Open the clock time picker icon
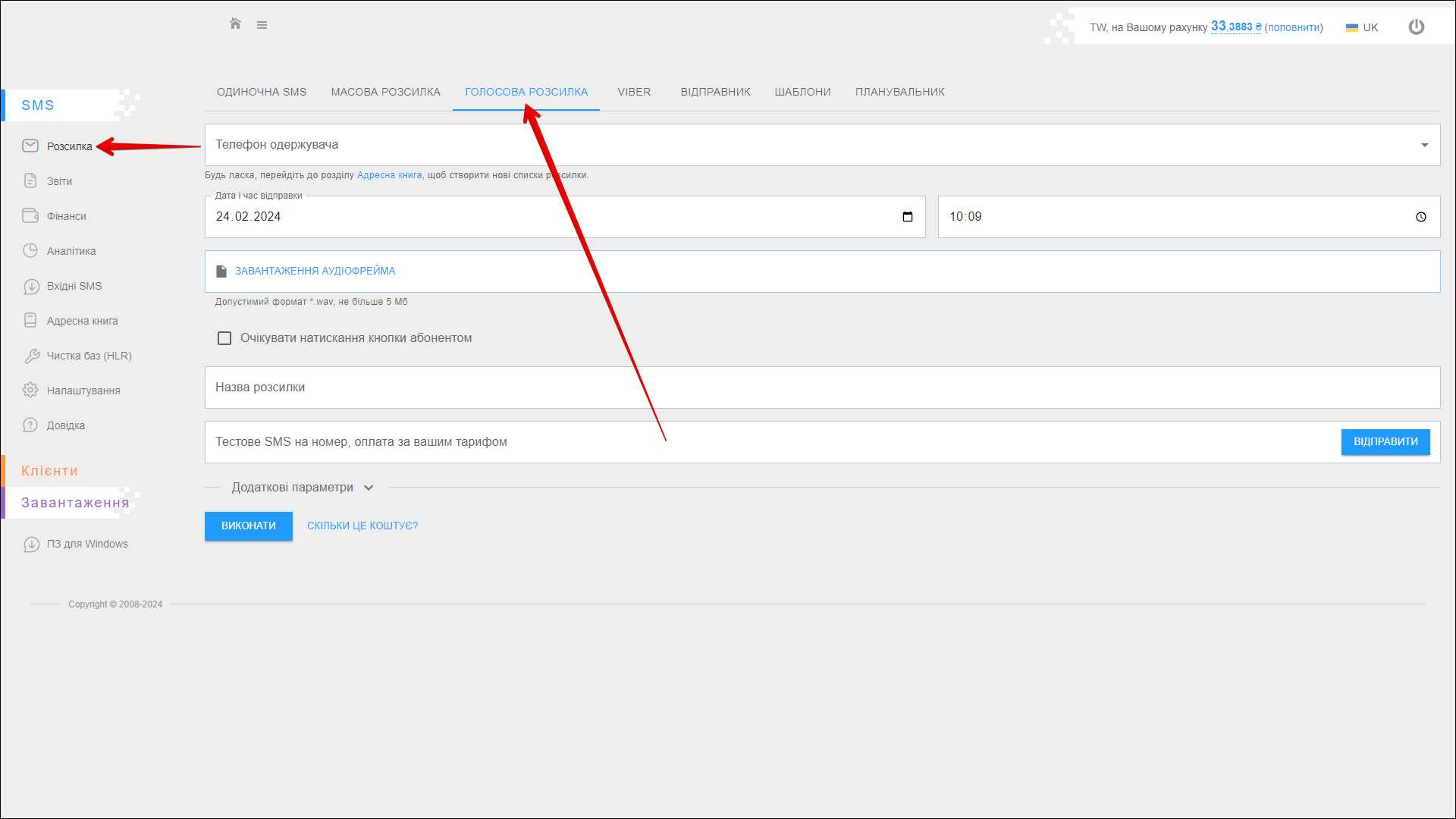1456x819 pixels. tap(1420, 217)
